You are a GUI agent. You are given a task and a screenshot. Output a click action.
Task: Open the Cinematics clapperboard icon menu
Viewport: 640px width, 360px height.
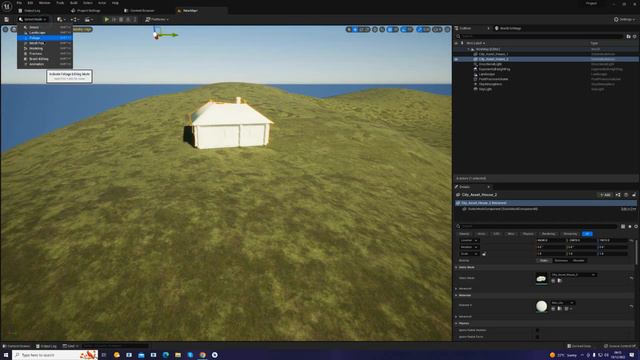point(89,19)
